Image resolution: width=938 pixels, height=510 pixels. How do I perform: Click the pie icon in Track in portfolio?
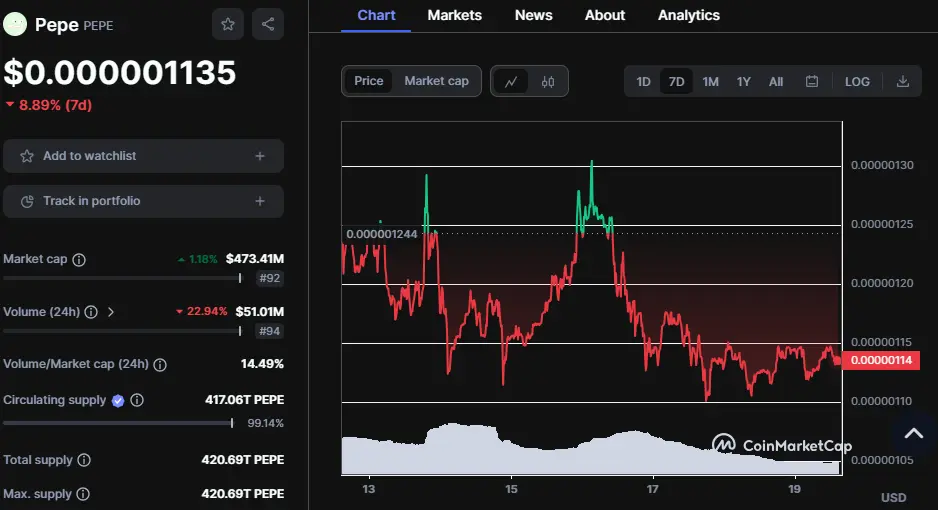(x=27, y=201)
